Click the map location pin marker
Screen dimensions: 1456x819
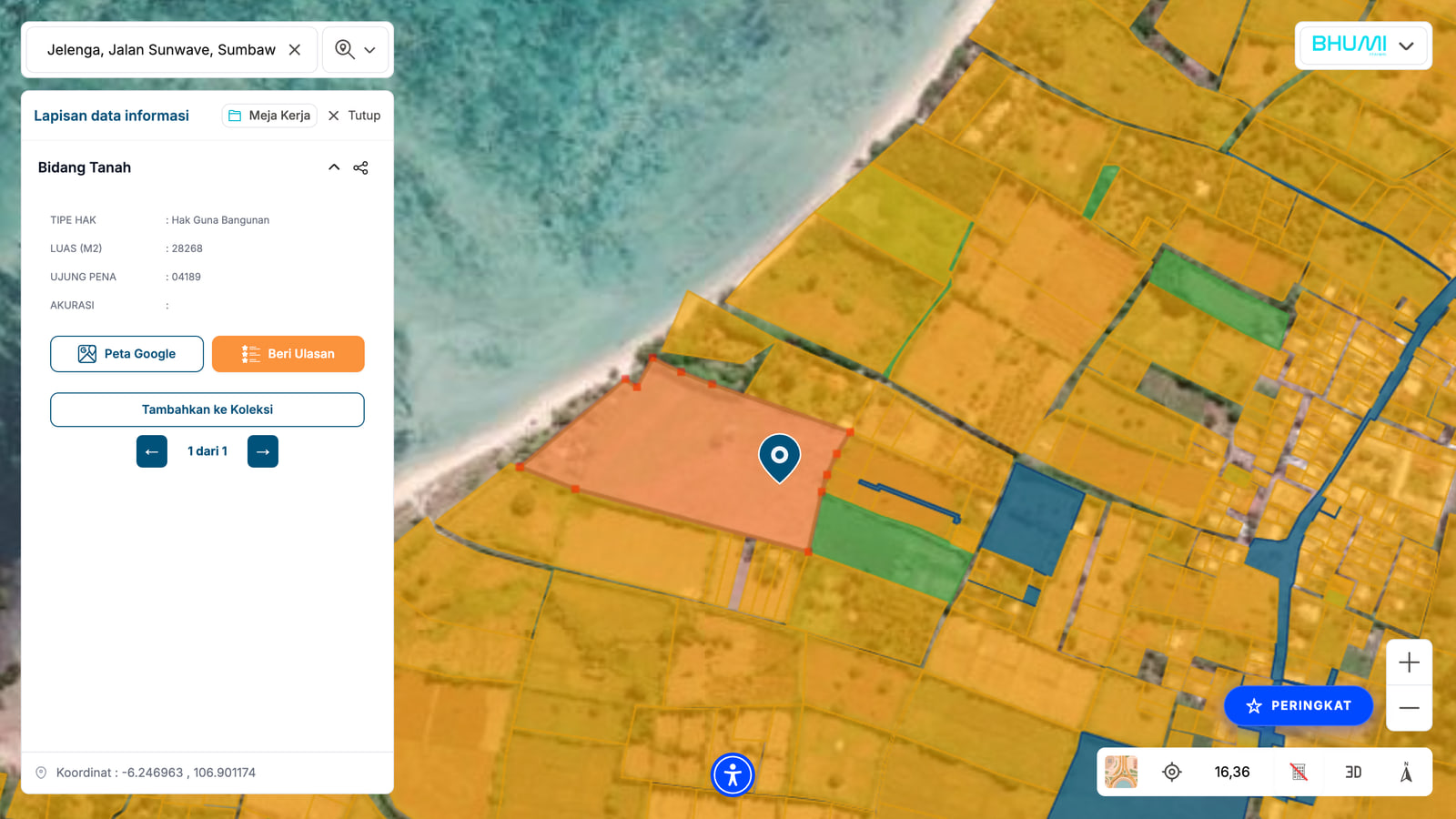(x=780, y=458)
